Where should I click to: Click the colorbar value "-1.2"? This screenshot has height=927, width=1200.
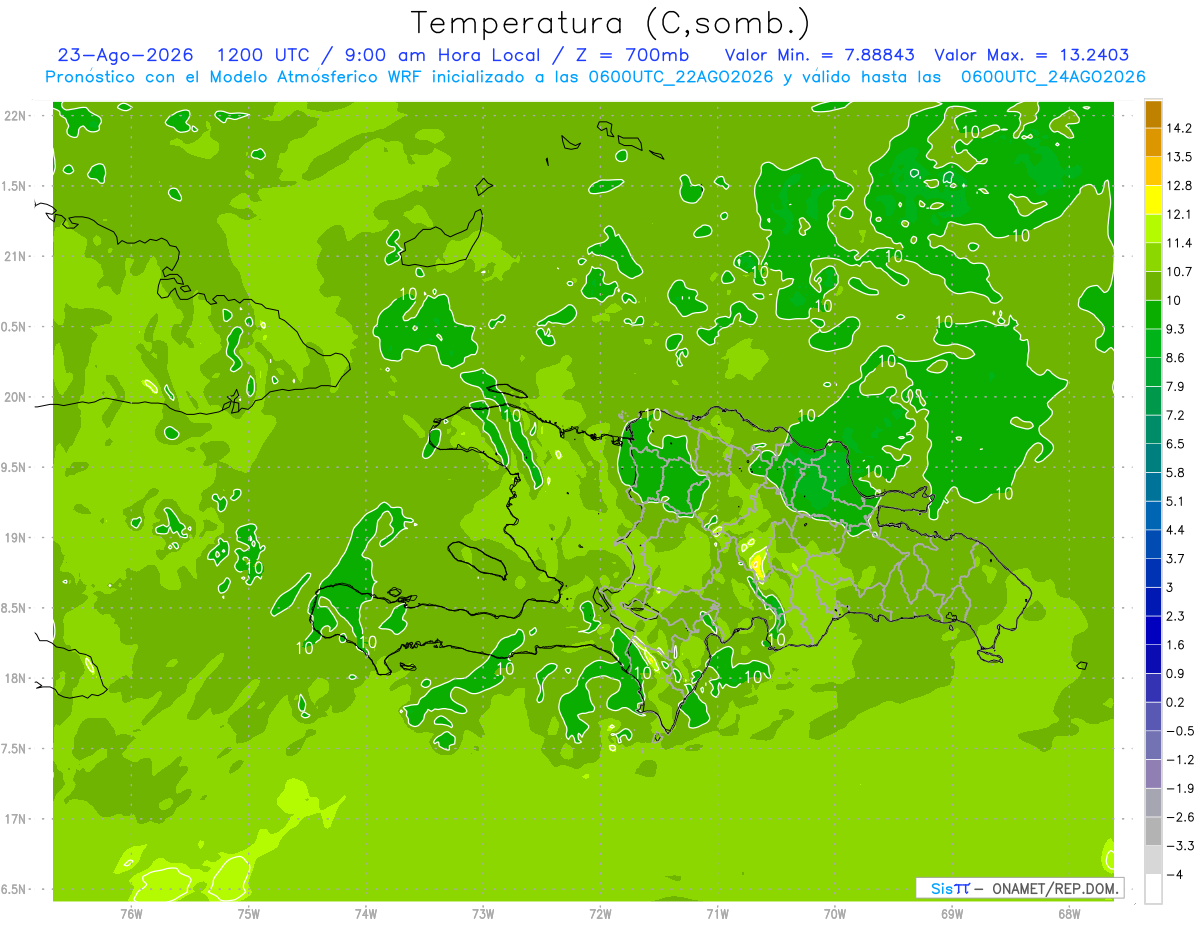(1180, 759)
